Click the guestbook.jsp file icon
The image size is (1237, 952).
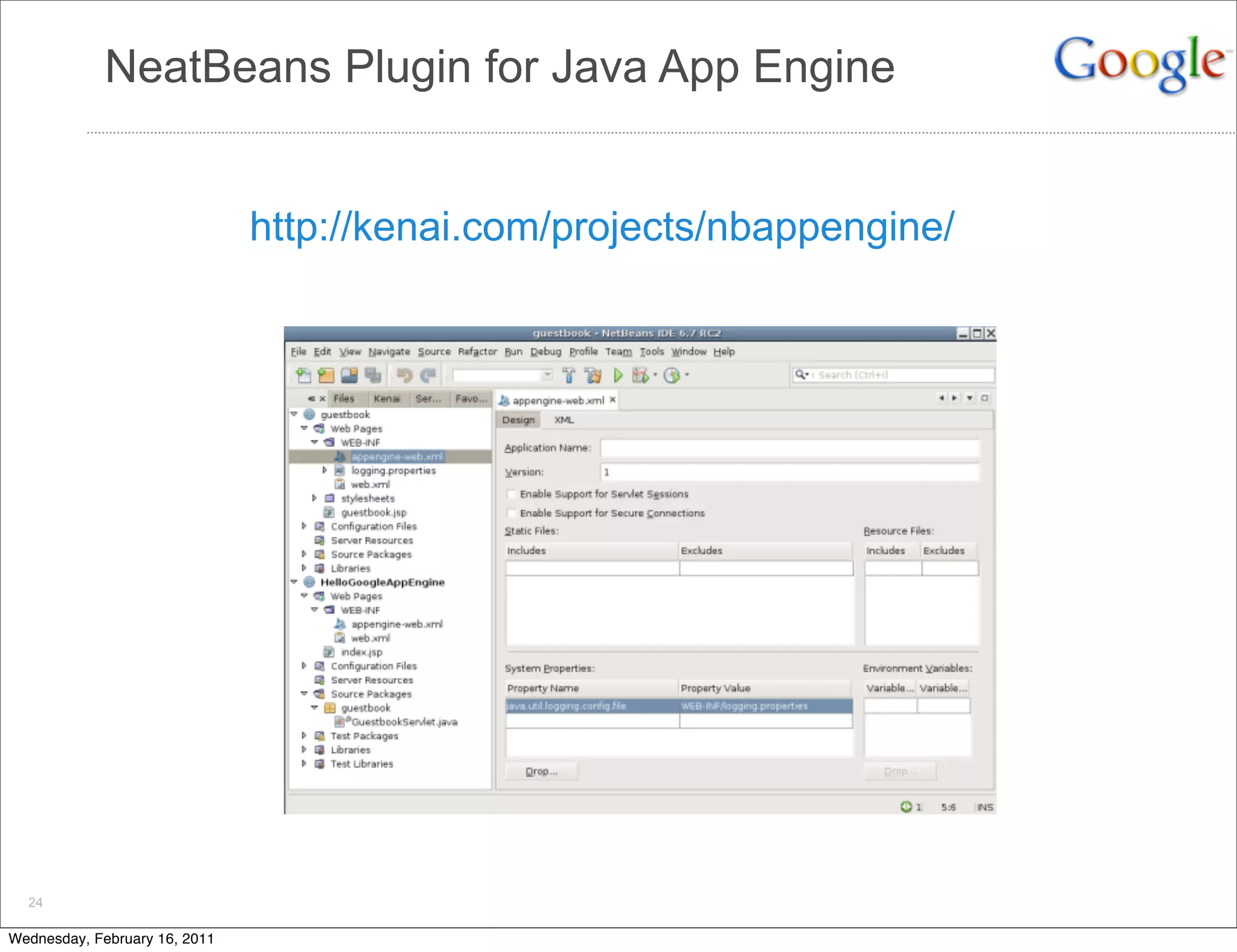(329, 512)
